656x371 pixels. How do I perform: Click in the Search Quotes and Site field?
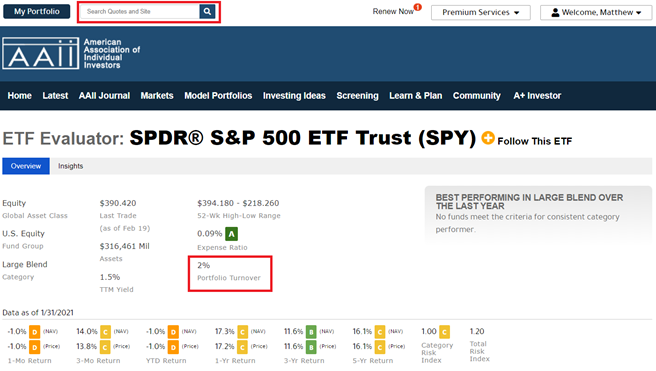pos(140,12)
